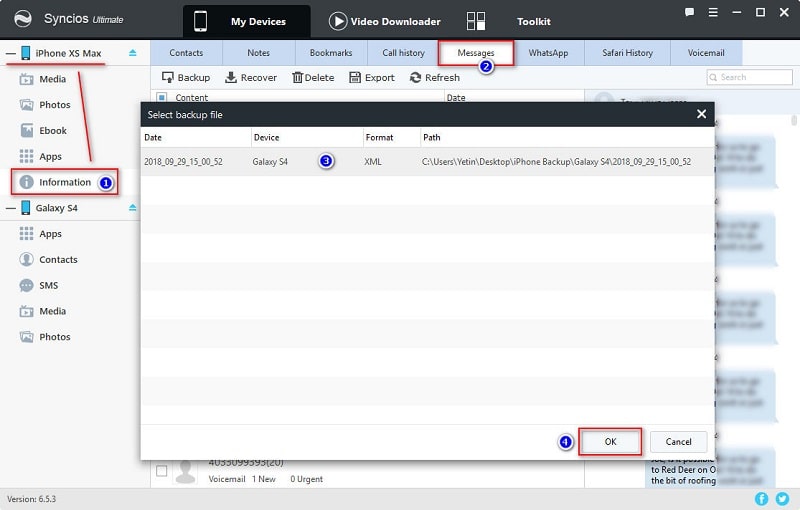This screenshot has height=510, width=800.
Task: Click the Delete toolbar button
Action: click(313, 78)
